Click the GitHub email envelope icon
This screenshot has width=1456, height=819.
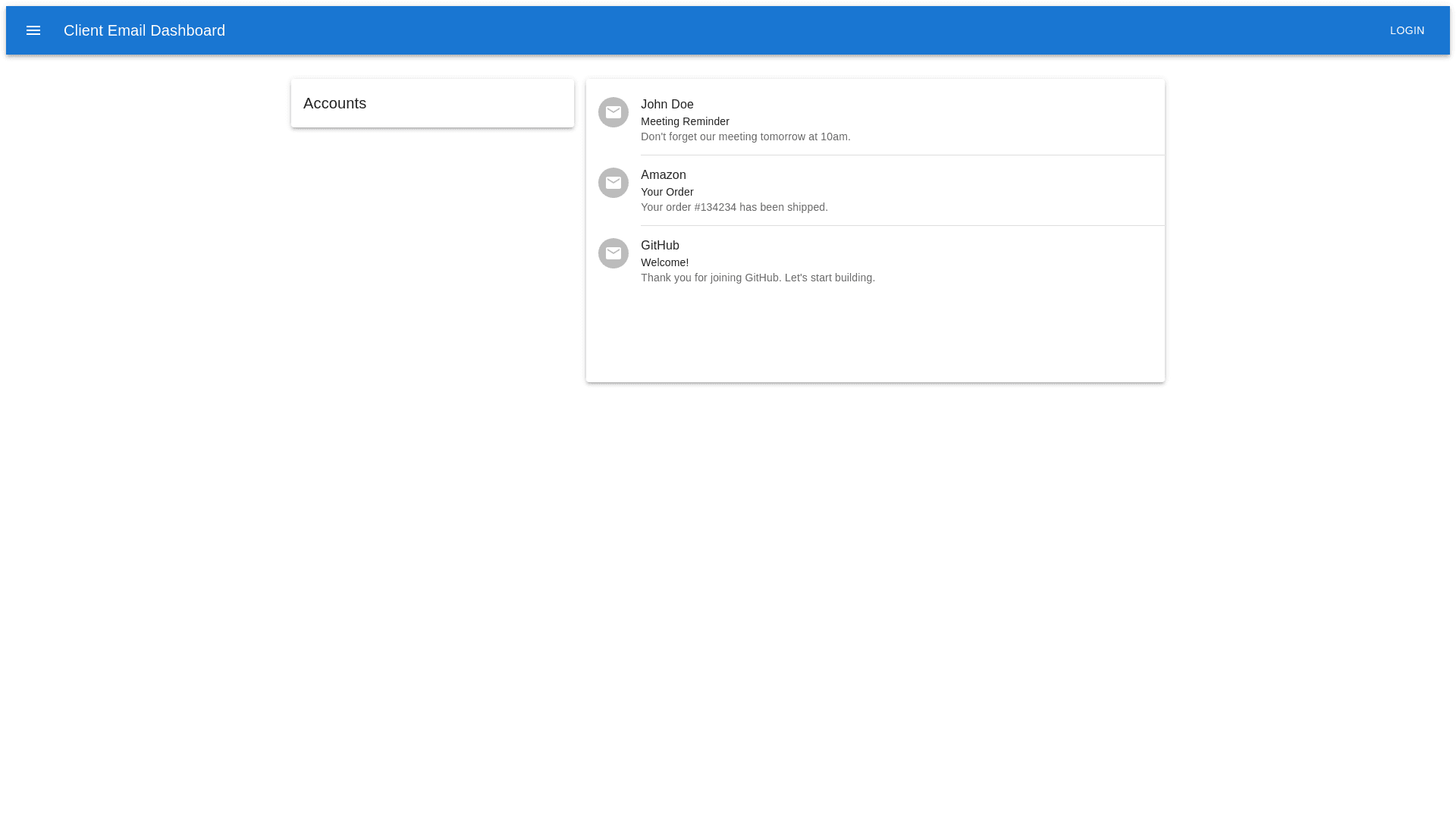click(x=613, y=253)
